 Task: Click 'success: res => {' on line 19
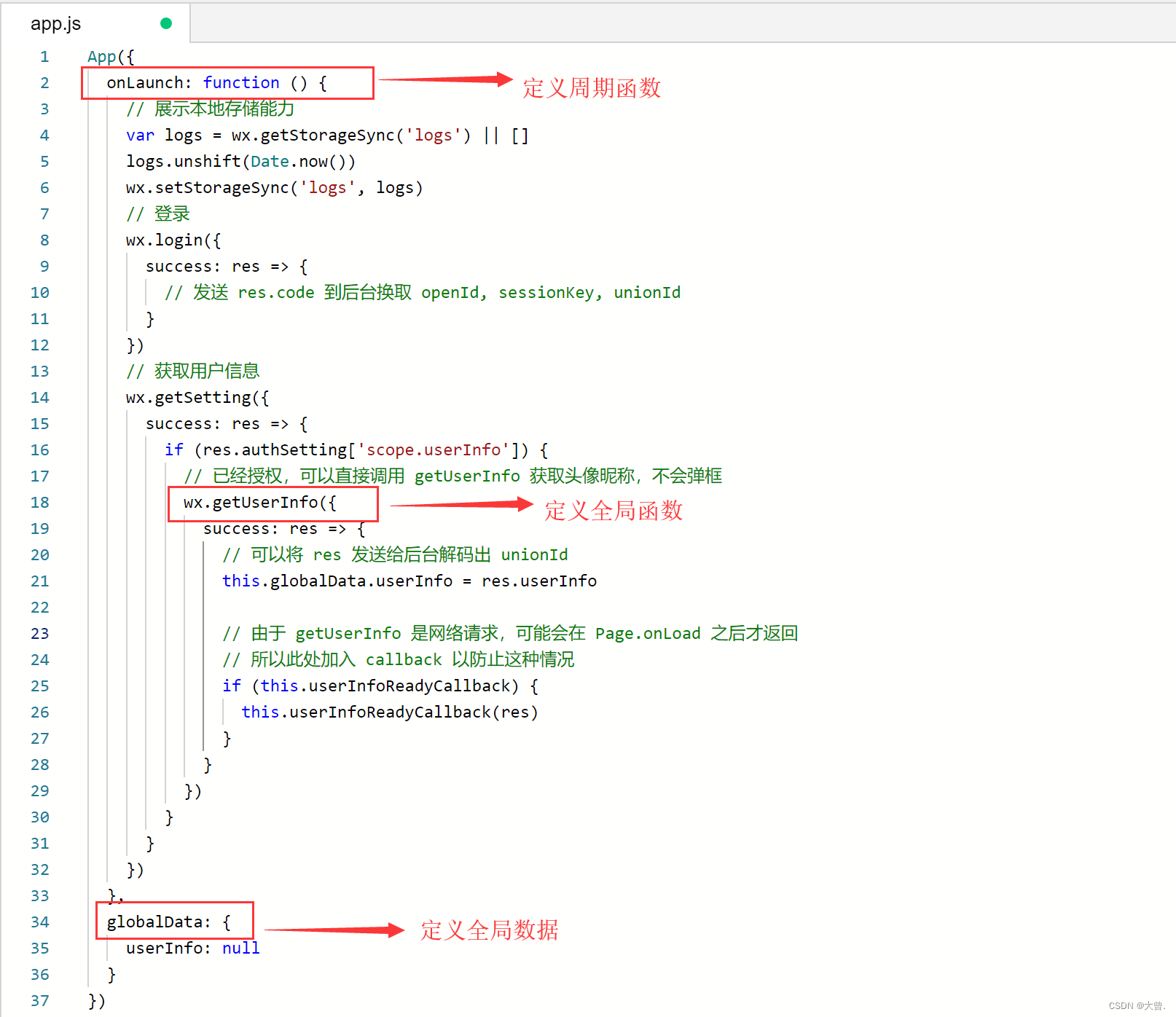(284, 529)
